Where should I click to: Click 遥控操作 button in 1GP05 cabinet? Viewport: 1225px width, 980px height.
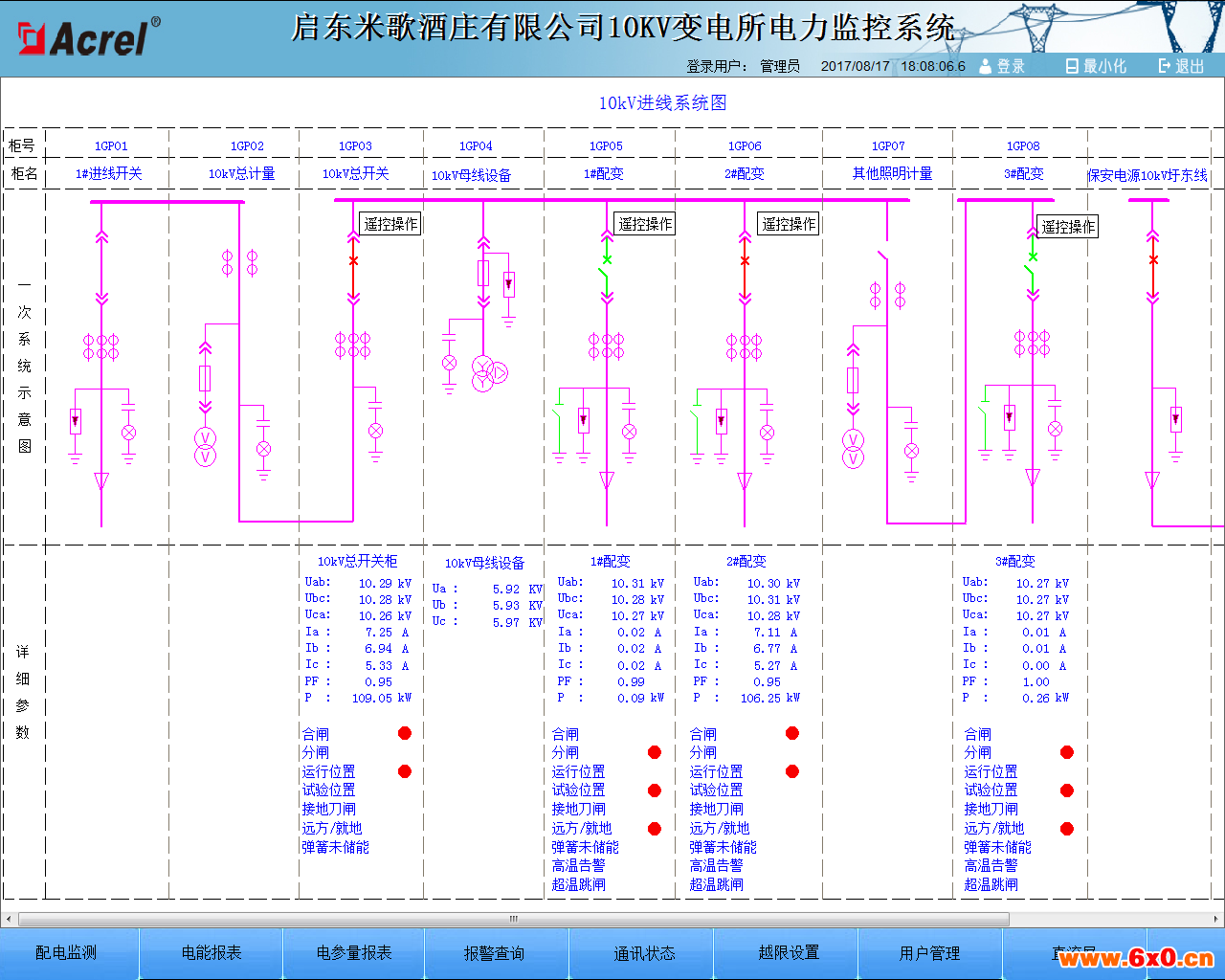coord(645,224)
